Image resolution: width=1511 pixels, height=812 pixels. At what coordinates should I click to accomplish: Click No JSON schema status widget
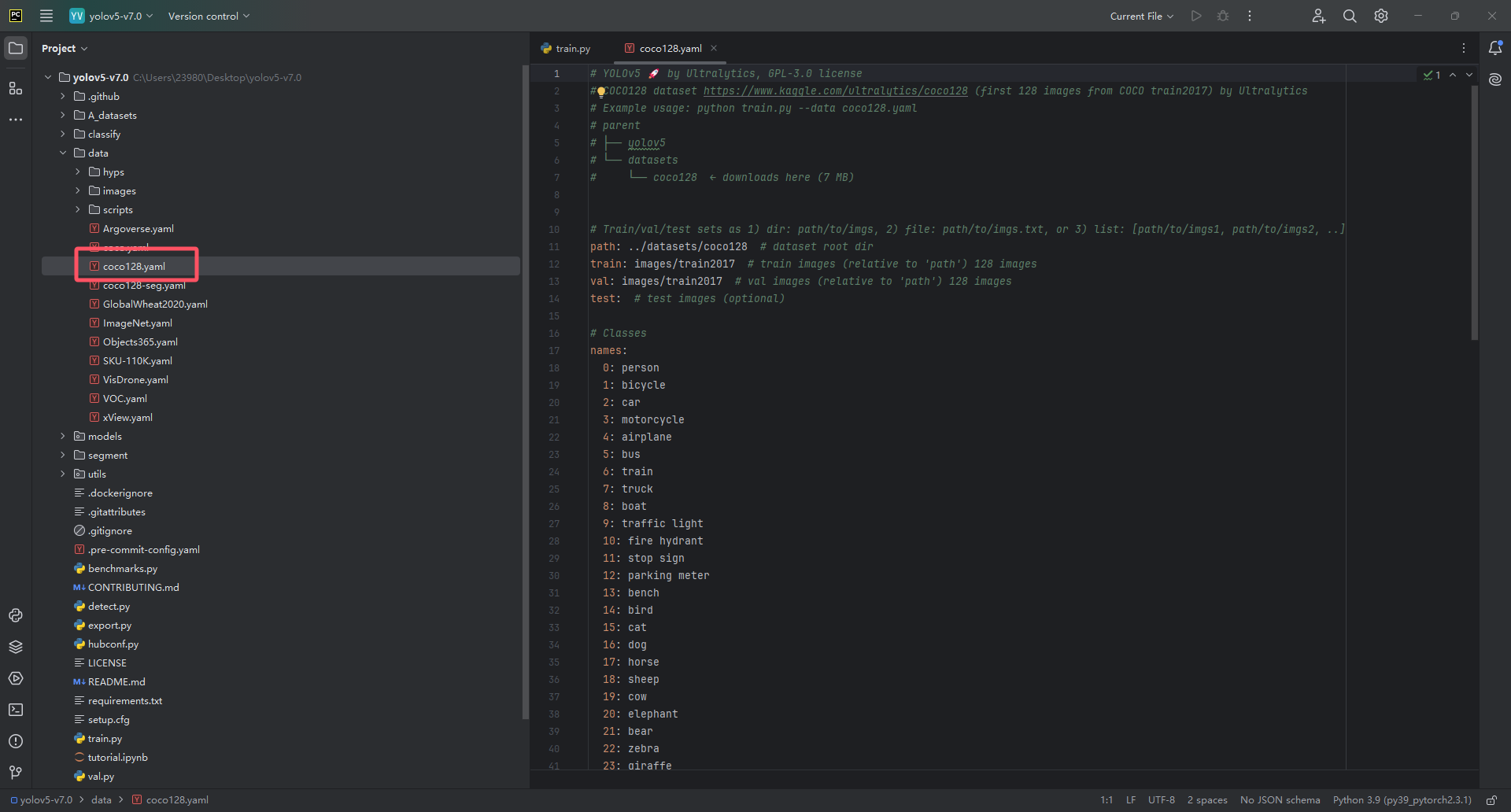click(x=1280, y=800)
